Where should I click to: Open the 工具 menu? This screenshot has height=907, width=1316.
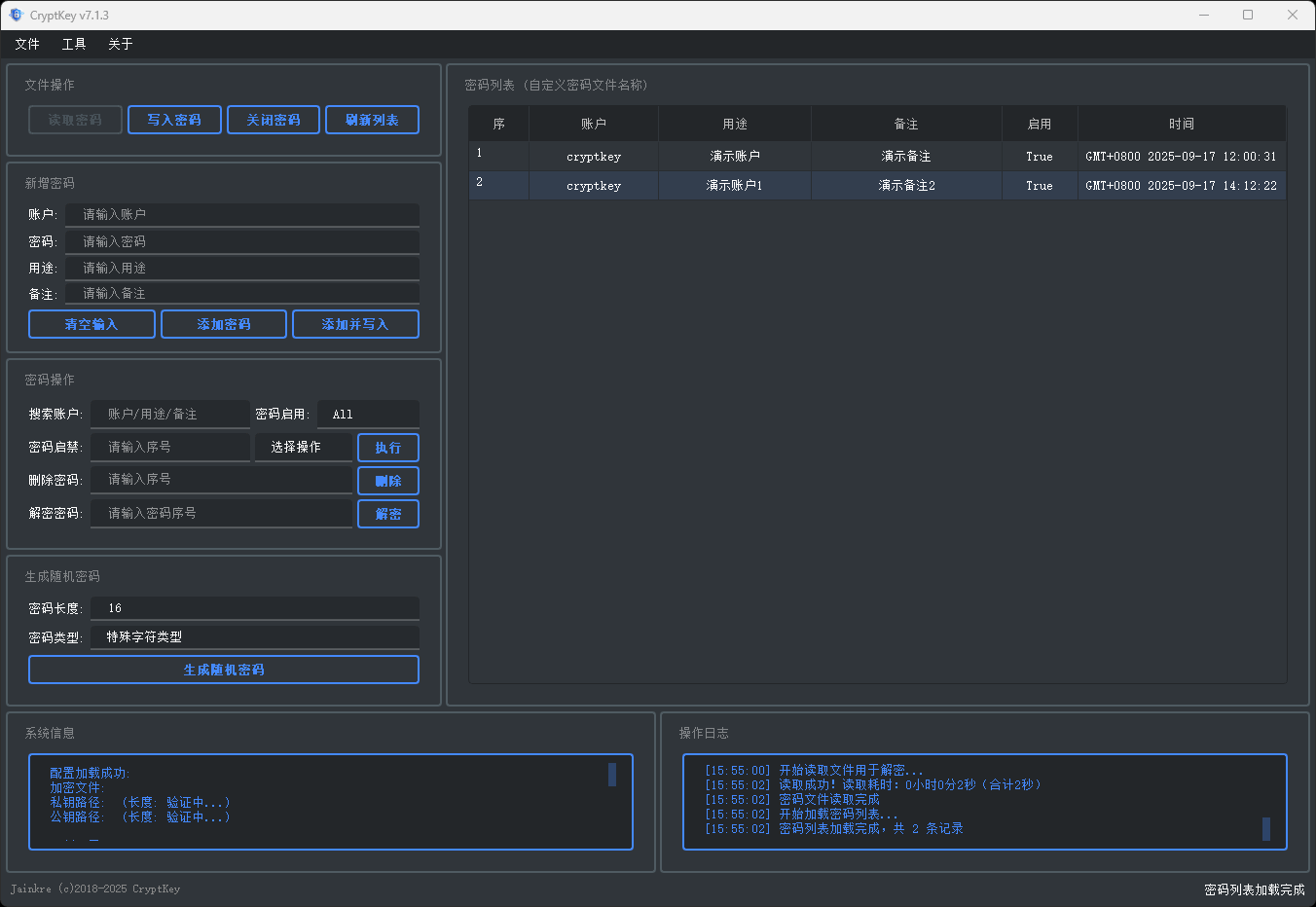[74, 44]
